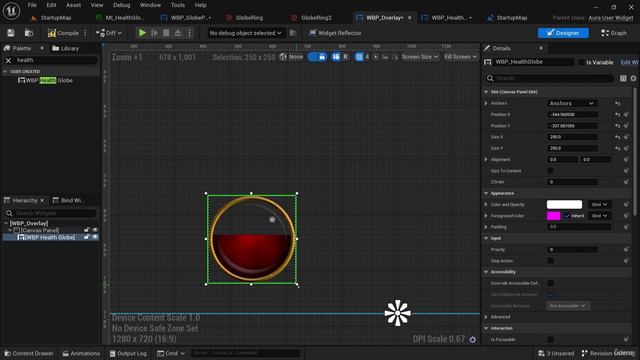The image size is (640, 360).
Task: Click the Eject toolbar button
Action: [x=178, y=33]
